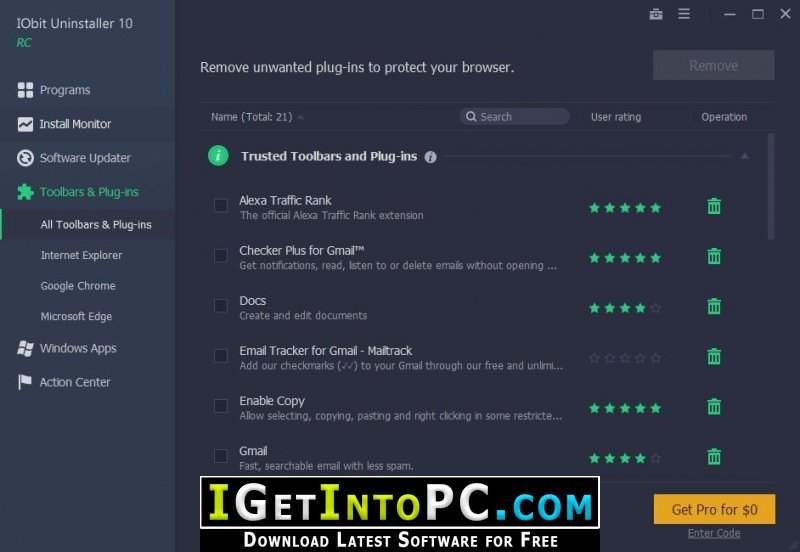Click Enable Copy five-star rating

pos(625,408)
